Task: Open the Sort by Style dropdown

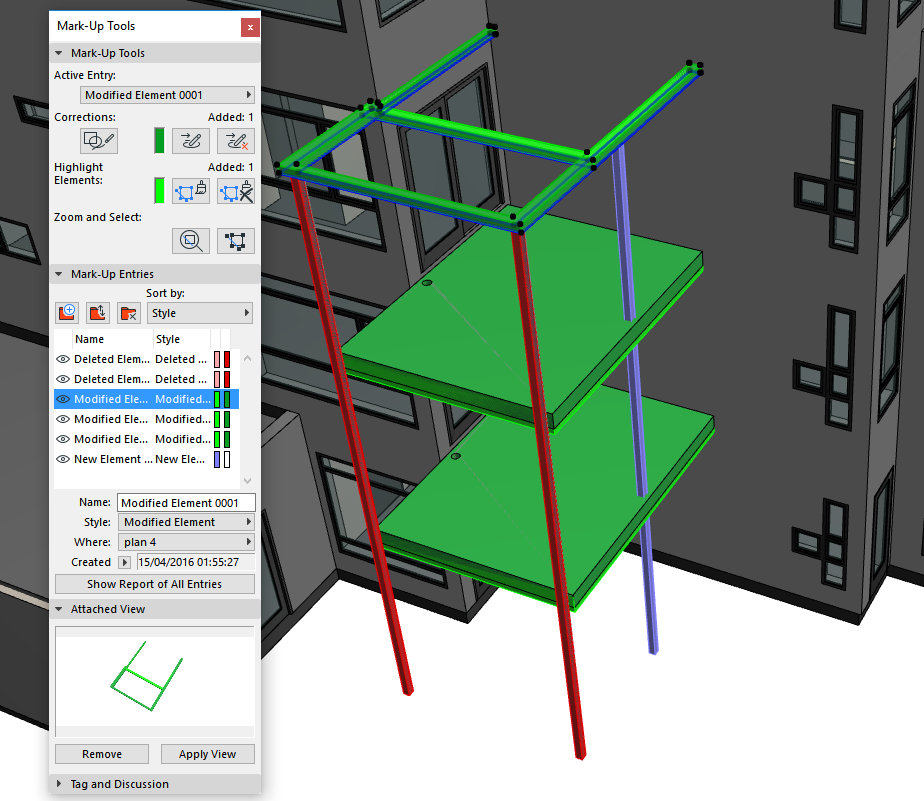Action: [200, 313]
